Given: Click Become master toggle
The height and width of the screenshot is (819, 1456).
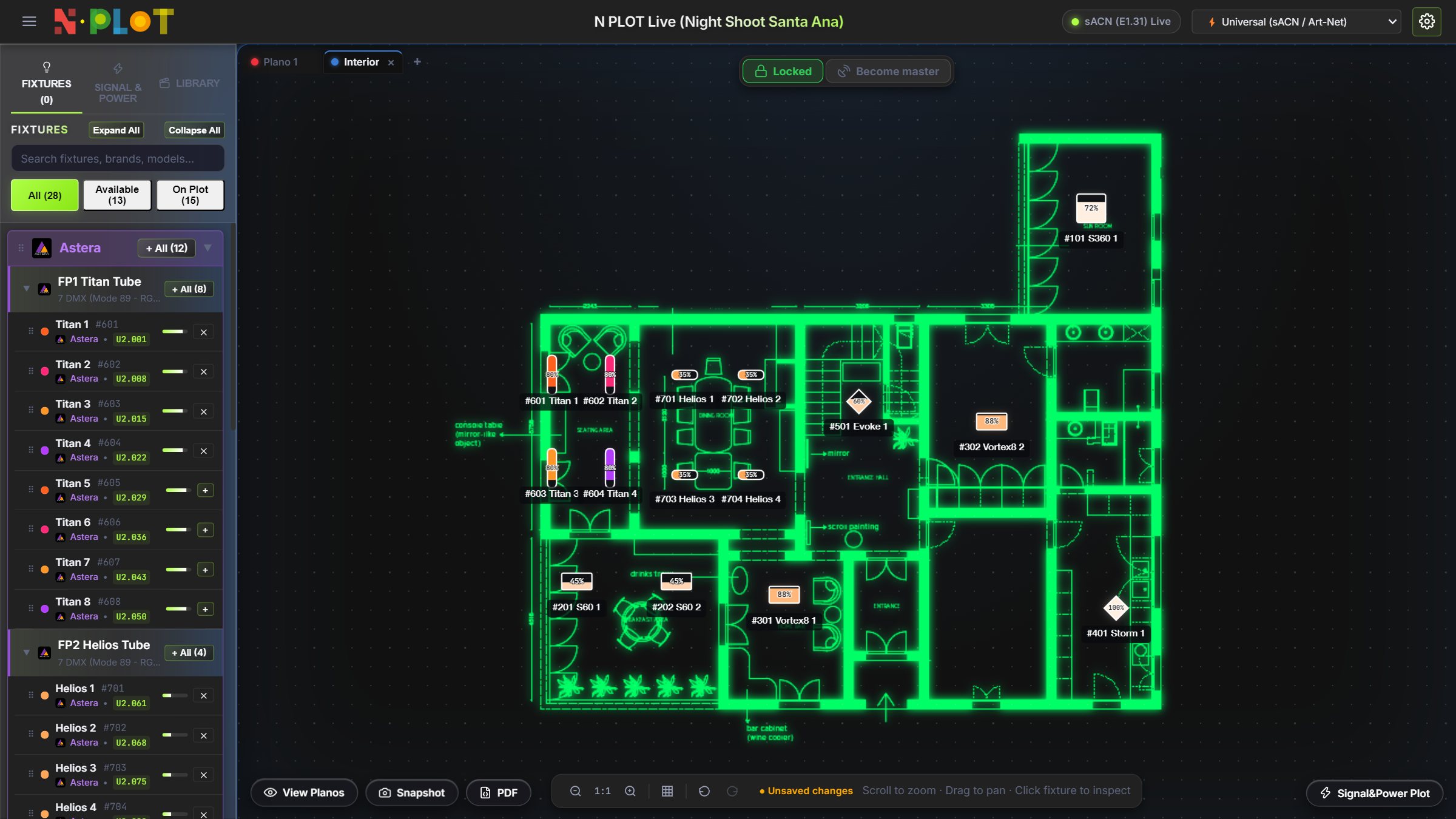Looking at the screenshot, I should pos(888,72).
